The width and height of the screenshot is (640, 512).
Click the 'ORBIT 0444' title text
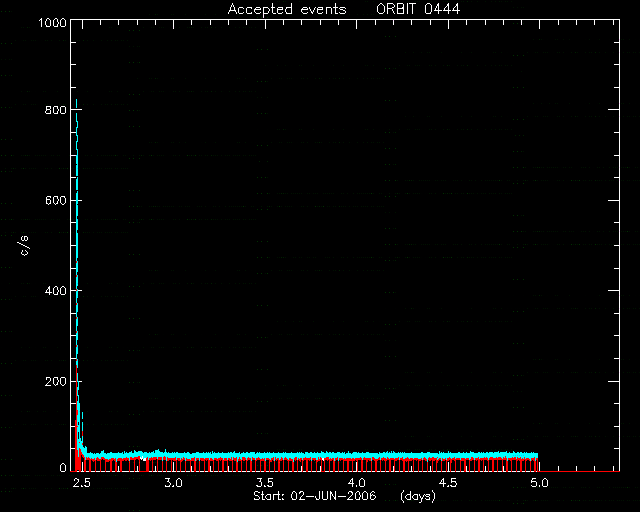418,9
